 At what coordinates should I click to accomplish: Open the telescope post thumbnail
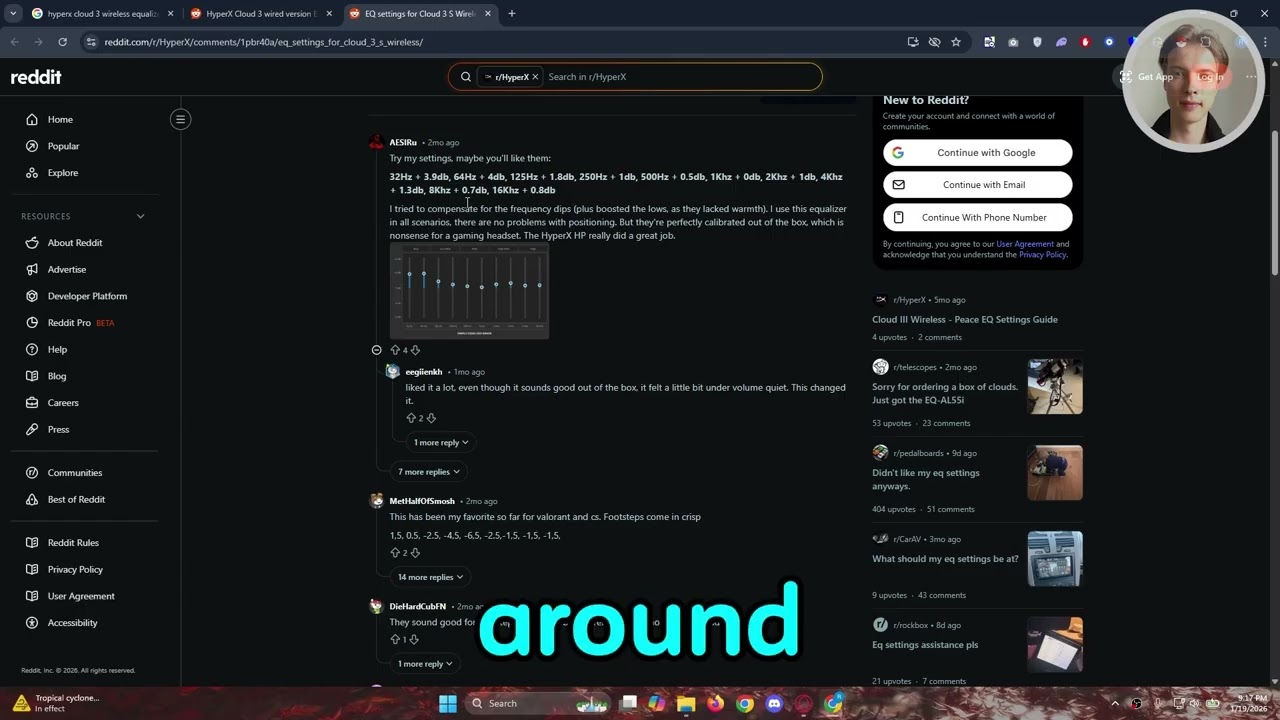1055,387
